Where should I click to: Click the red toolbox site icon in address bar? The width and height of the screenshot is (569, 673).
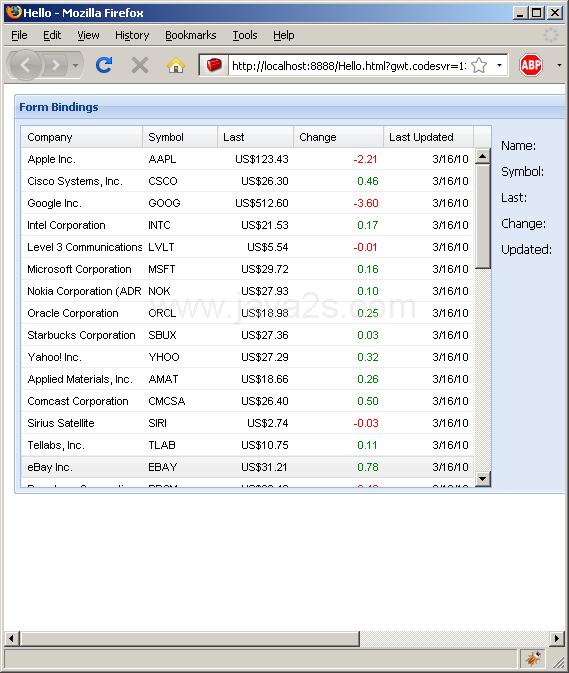point(214,65)
